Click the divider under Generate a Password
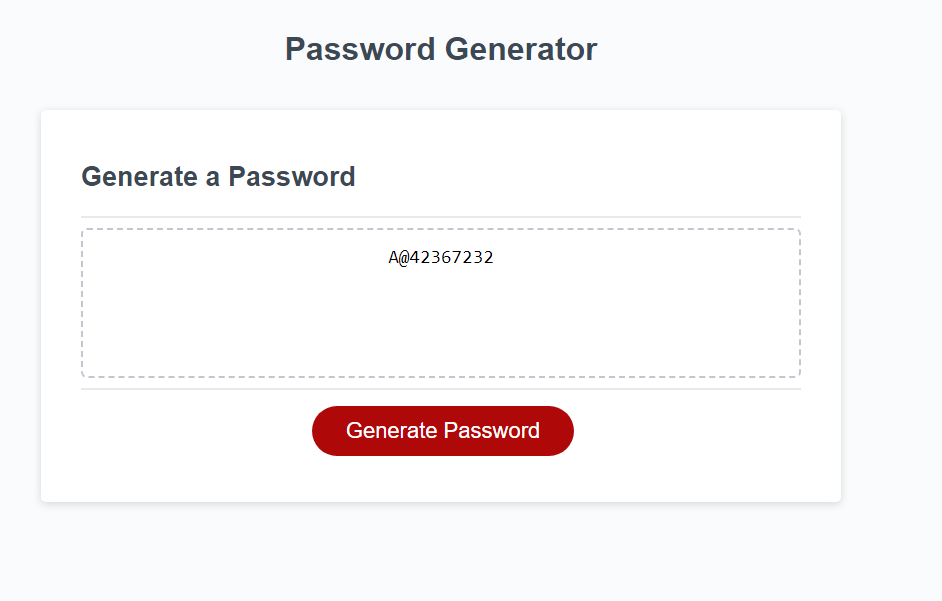Image resolution: width=942 pixels, height=601 pixels. coord(441,213)
